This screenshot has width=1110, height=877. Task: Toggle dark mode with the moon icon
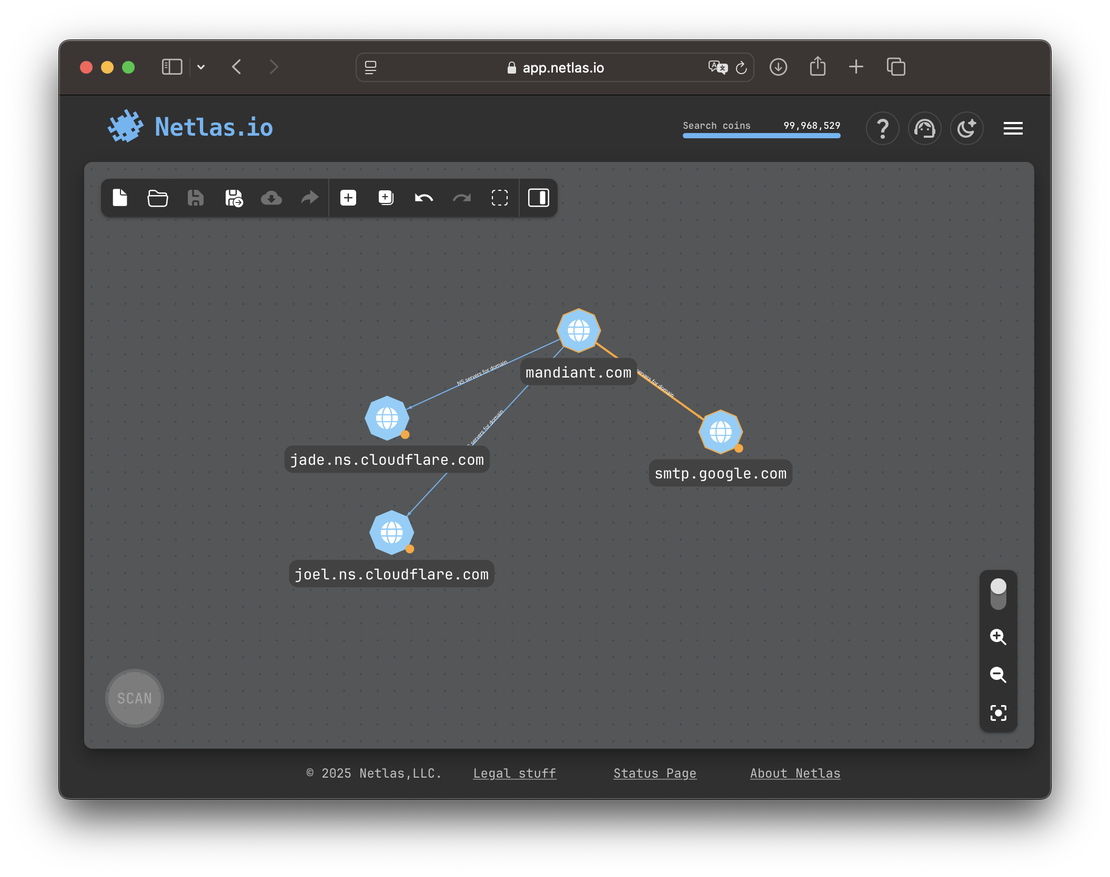click(966, 128)
